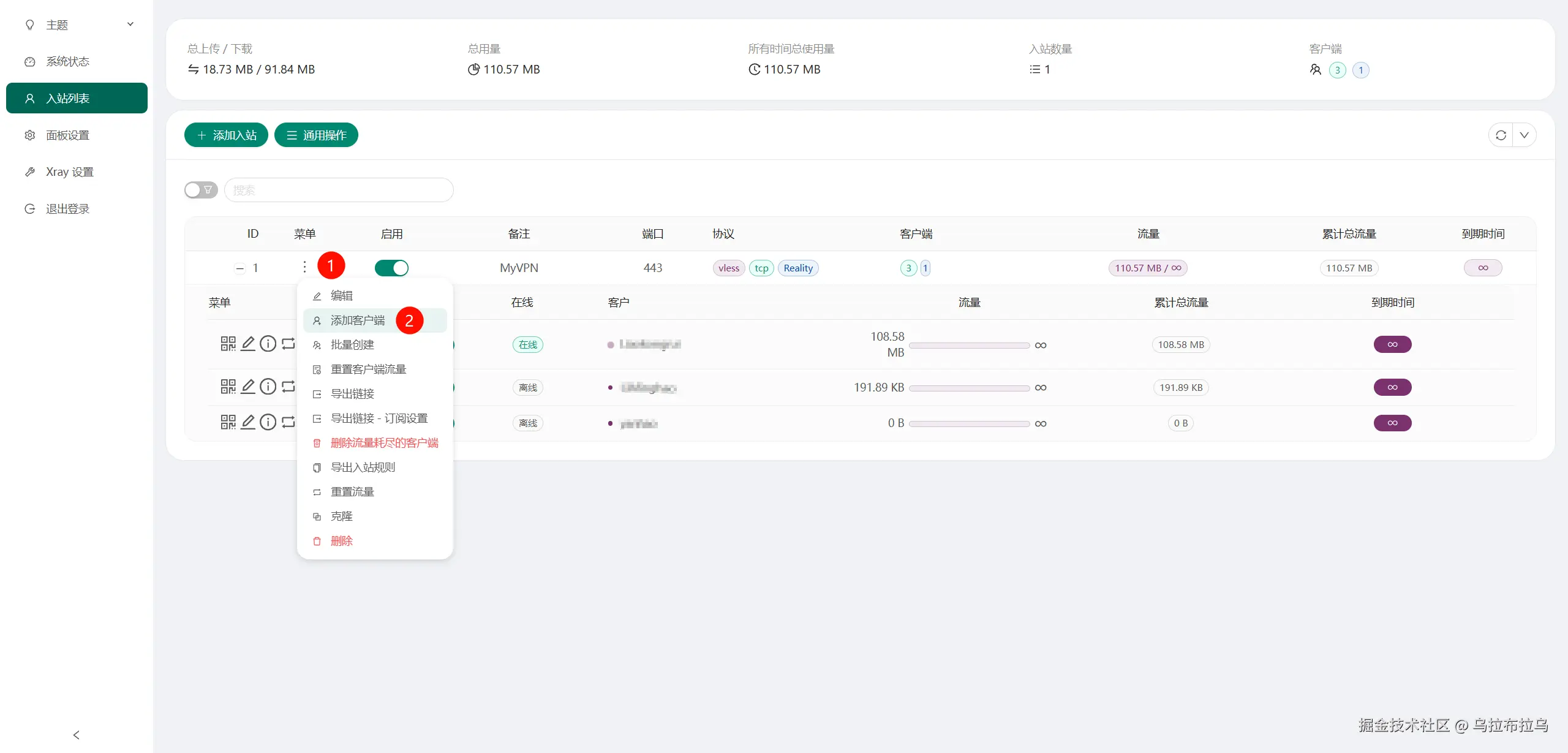Reset traffic icon for first client row
Viewport: 1568px width, 753px height.
[x=288, y=344]
